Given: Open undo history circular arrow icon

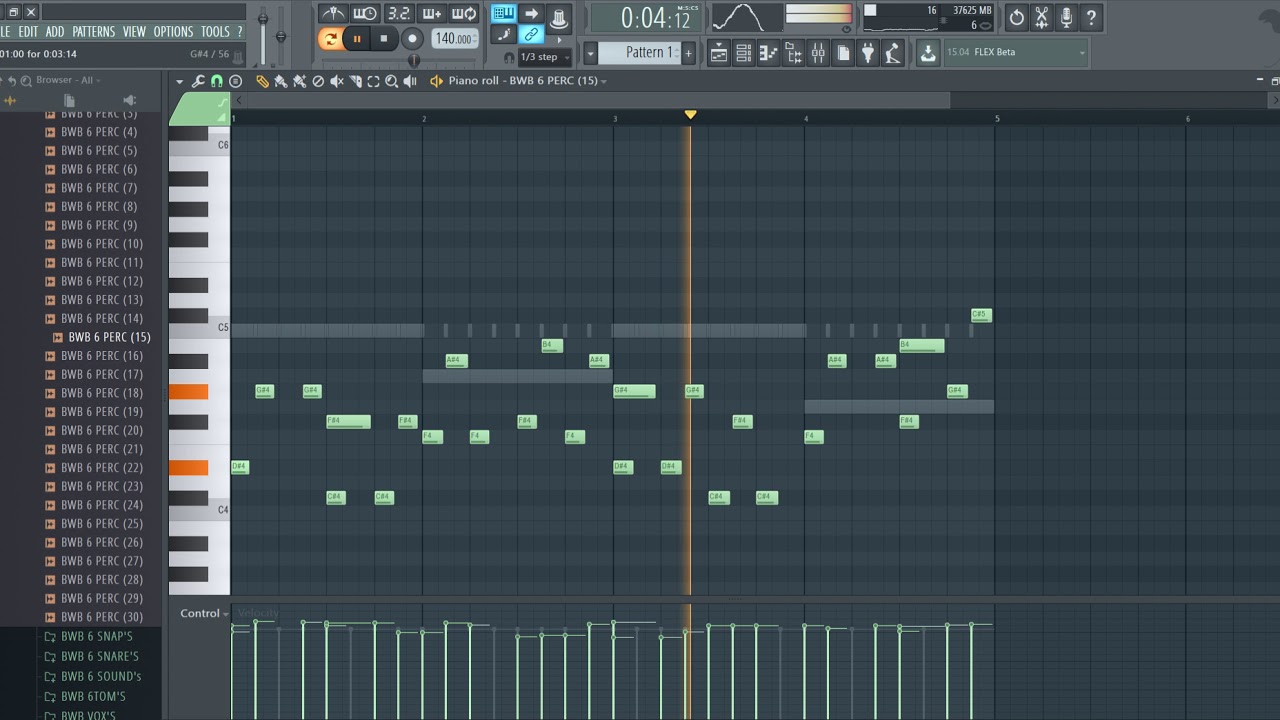Looking at the screenshot, I should 1017,17.
